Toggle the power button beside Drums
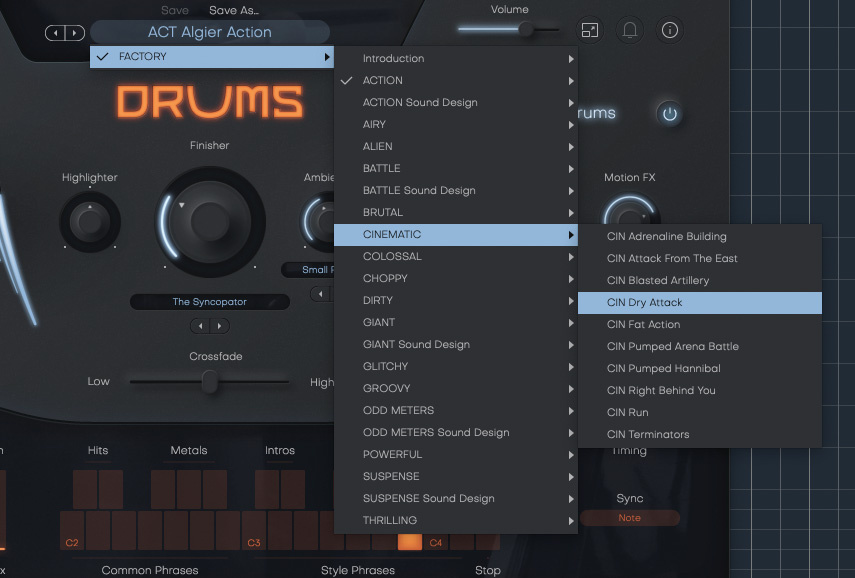 668,113
